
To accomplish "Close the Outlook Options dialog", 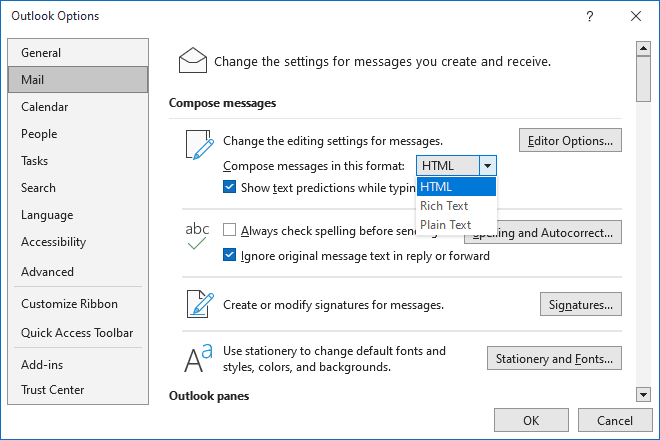I will 636,16.
